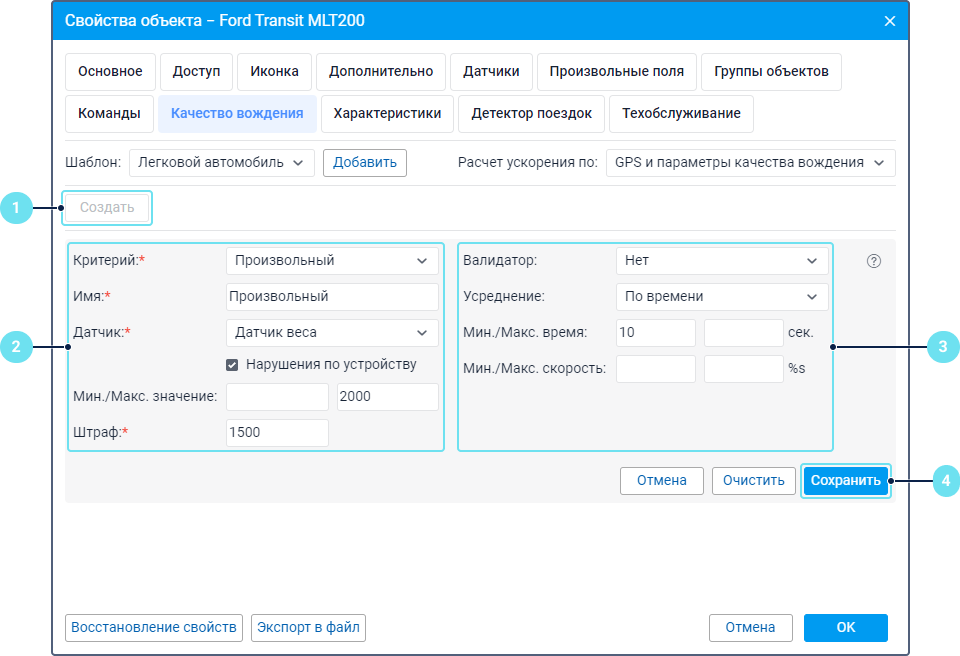This screenshot has height=656, width=960.
Task: Open the Иконка tab
Action: click(274, 72)
